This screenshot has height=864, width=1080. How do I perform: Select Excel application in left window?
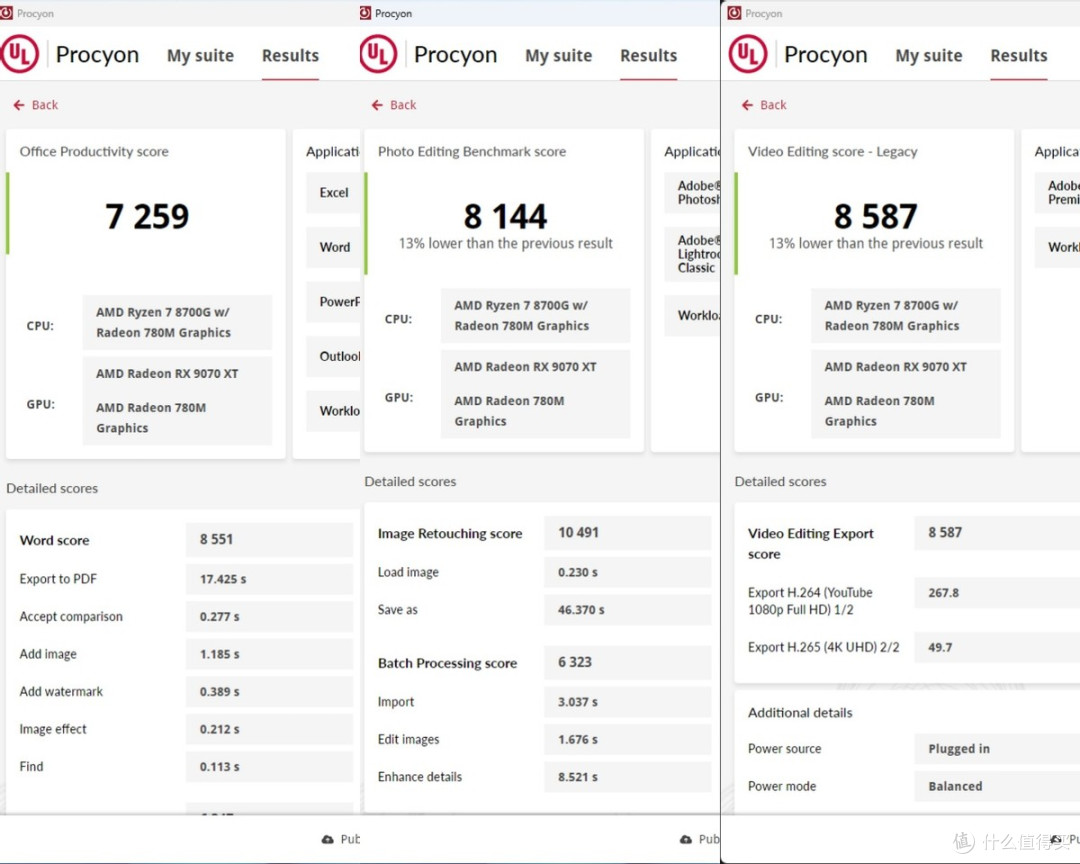333,192
